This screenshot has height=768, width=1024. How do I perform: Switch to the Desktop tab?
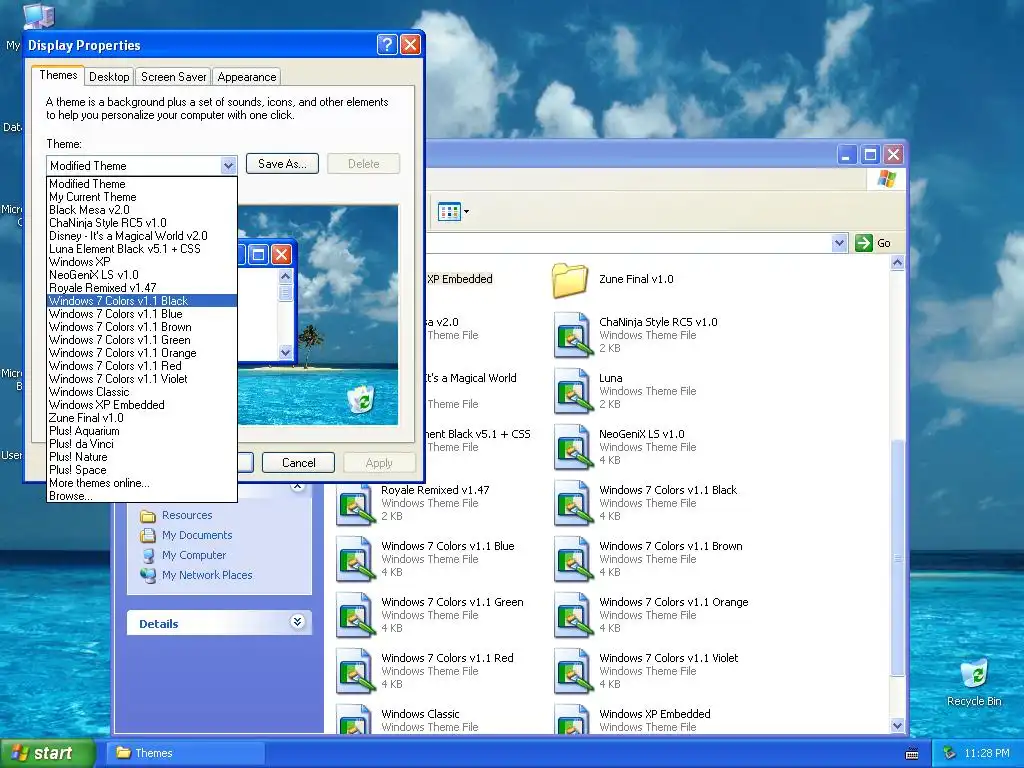pyautogui.click(x=109, y=77)
